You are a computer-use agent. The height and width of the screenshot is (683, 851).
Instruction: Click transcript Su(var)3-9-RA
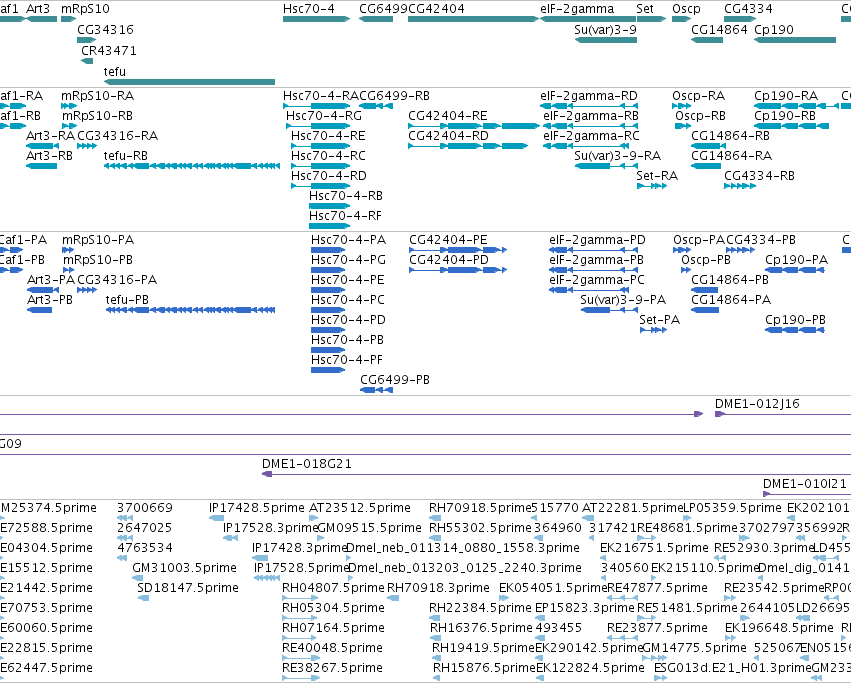pos(606,166)
